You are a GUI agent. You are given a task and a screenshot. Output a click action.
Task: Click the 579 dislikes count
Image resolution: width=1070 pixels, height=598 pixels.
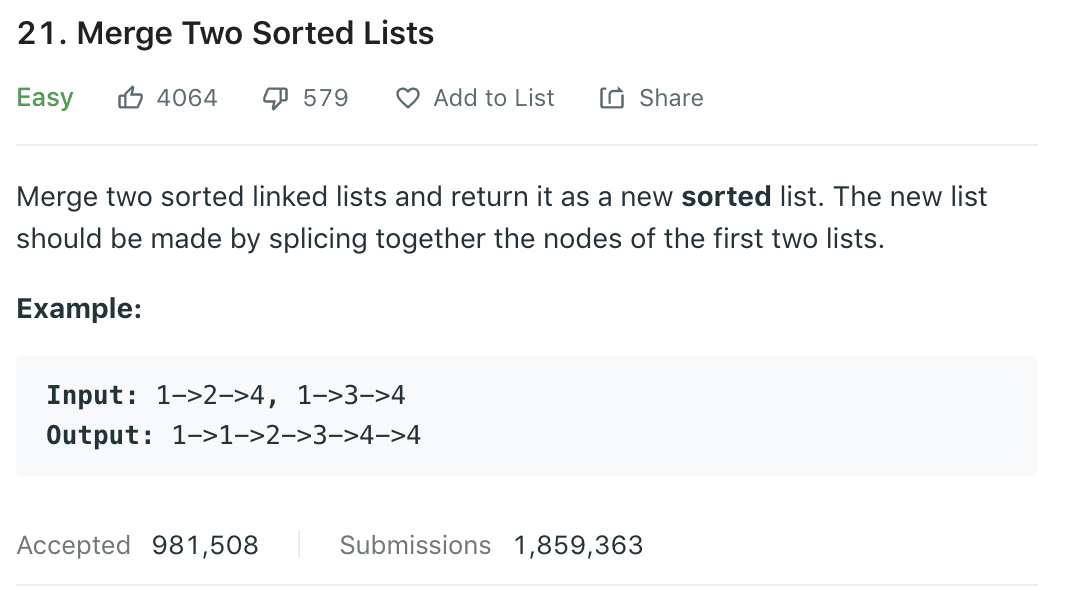(326, 98)
